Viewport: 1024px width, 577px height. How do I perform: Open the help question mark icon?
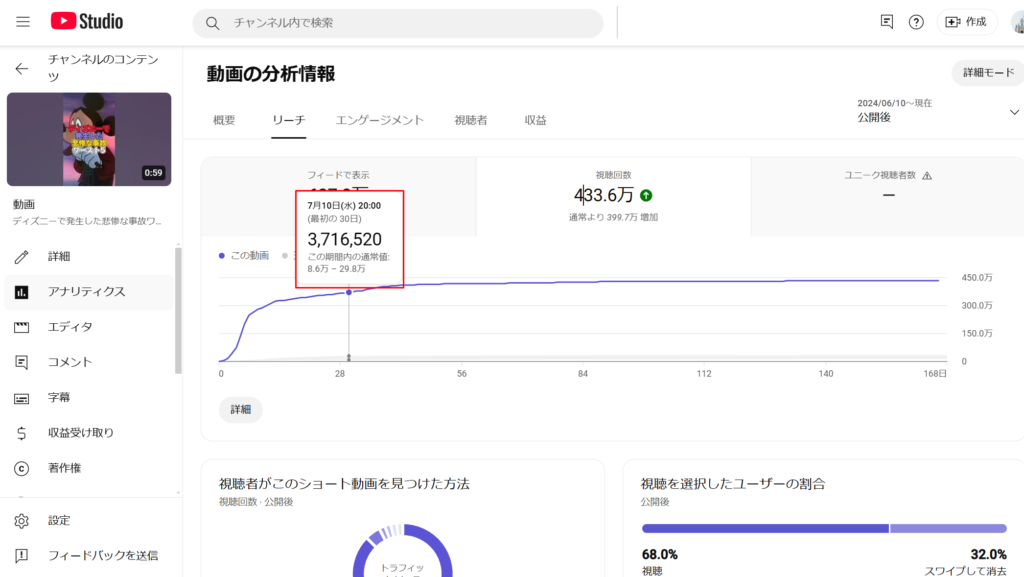pos(916,22)
